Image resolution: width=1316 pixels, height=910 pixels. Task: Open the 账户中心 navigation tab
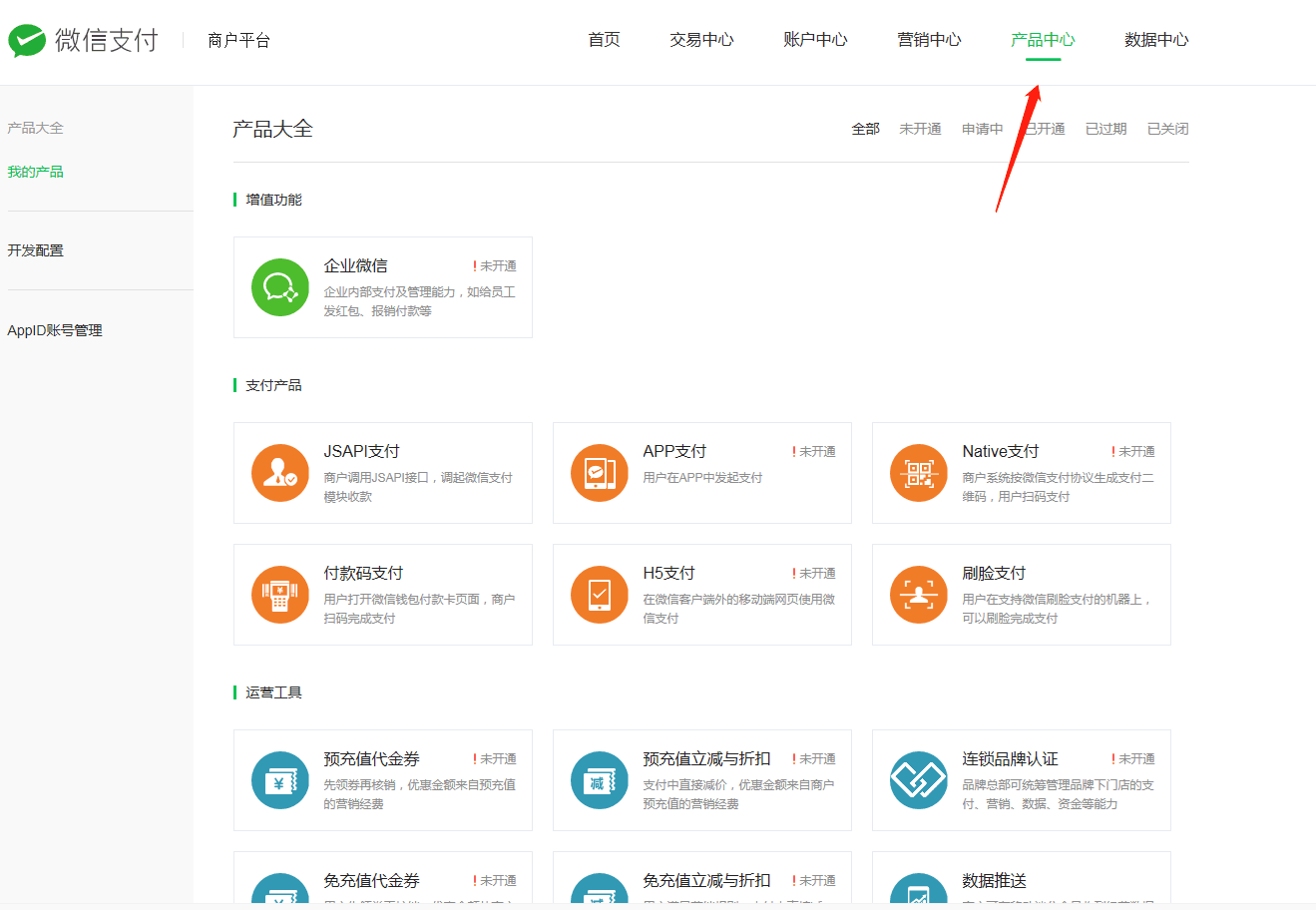click(815, 40)
